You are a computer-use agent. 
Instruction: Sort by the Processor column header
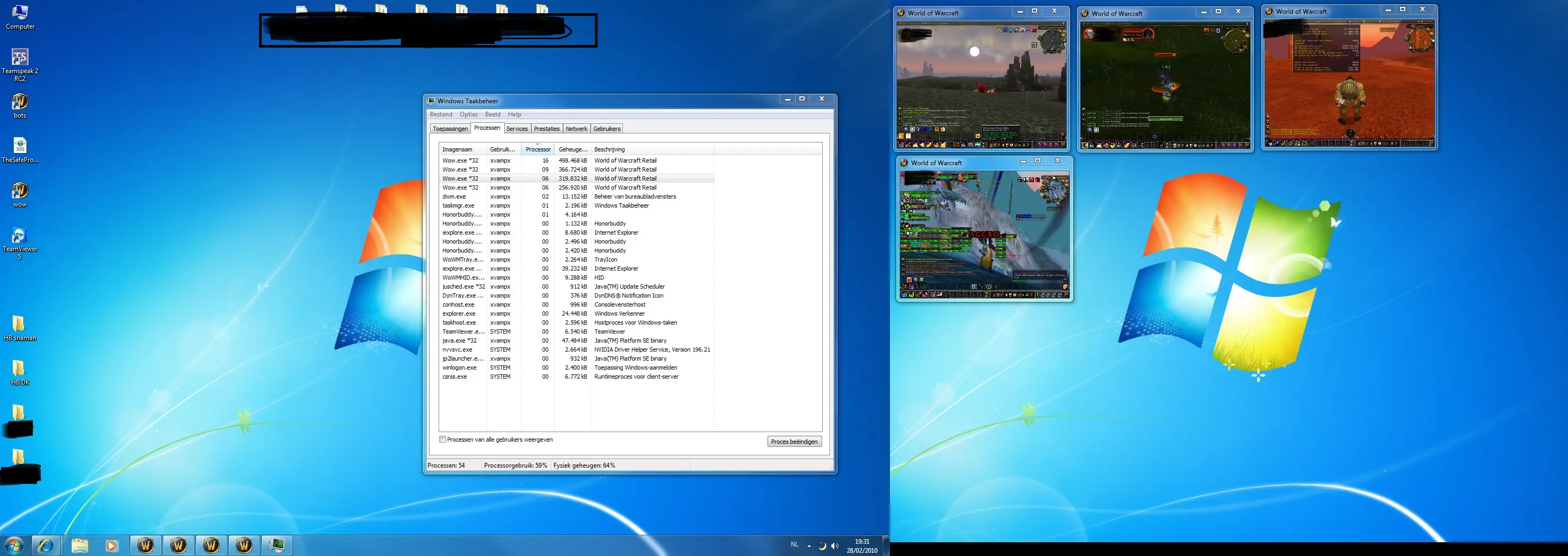pyautogui.click(x=538, y=150)
